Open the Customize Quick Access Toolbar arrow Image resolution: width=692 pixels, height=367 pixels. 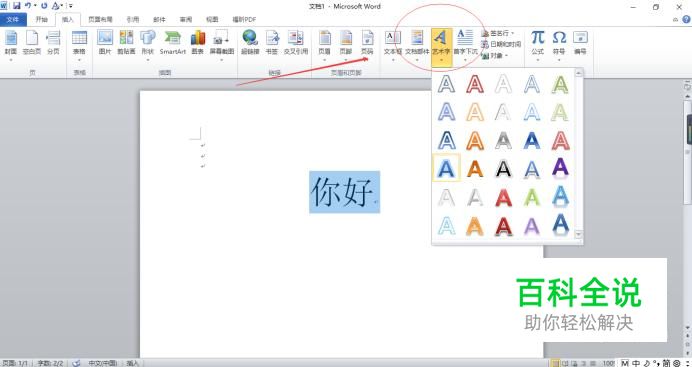coord(71,6)
